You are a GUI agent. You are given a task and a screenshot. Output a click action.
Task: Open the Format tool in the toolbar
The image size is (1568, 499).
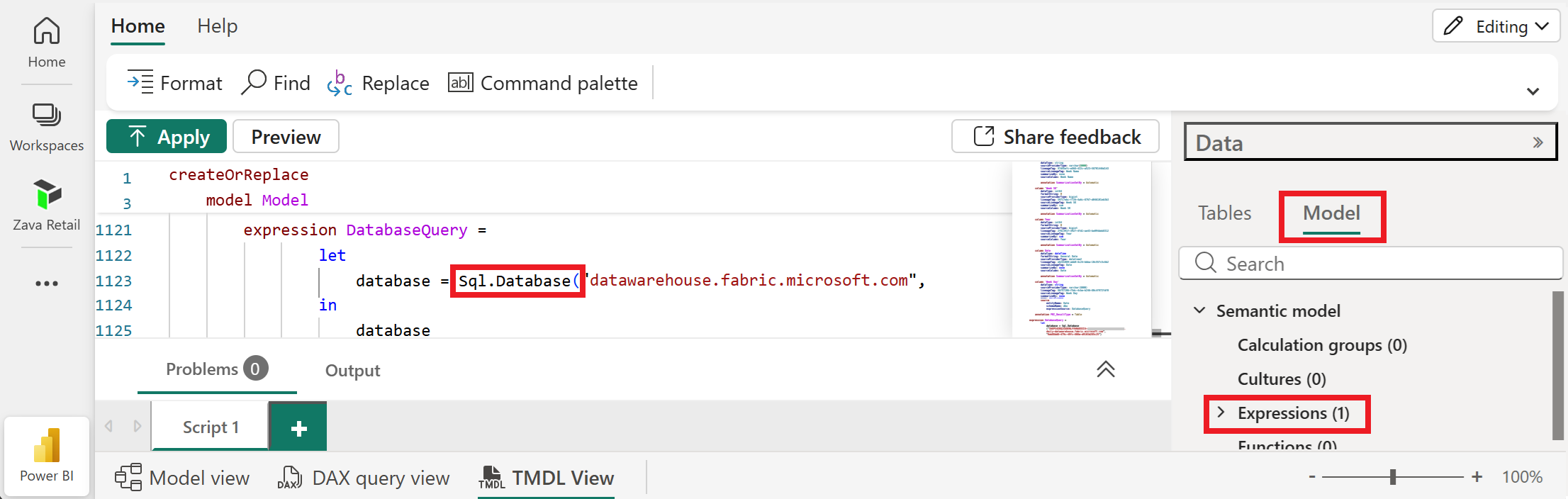point(174,82)
